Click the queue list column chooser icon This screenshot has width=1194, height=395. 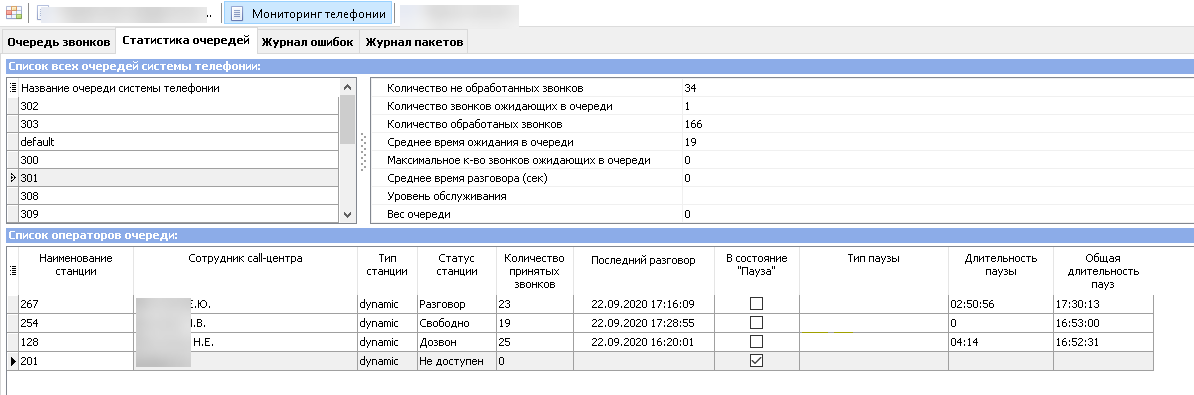point(13,88)
